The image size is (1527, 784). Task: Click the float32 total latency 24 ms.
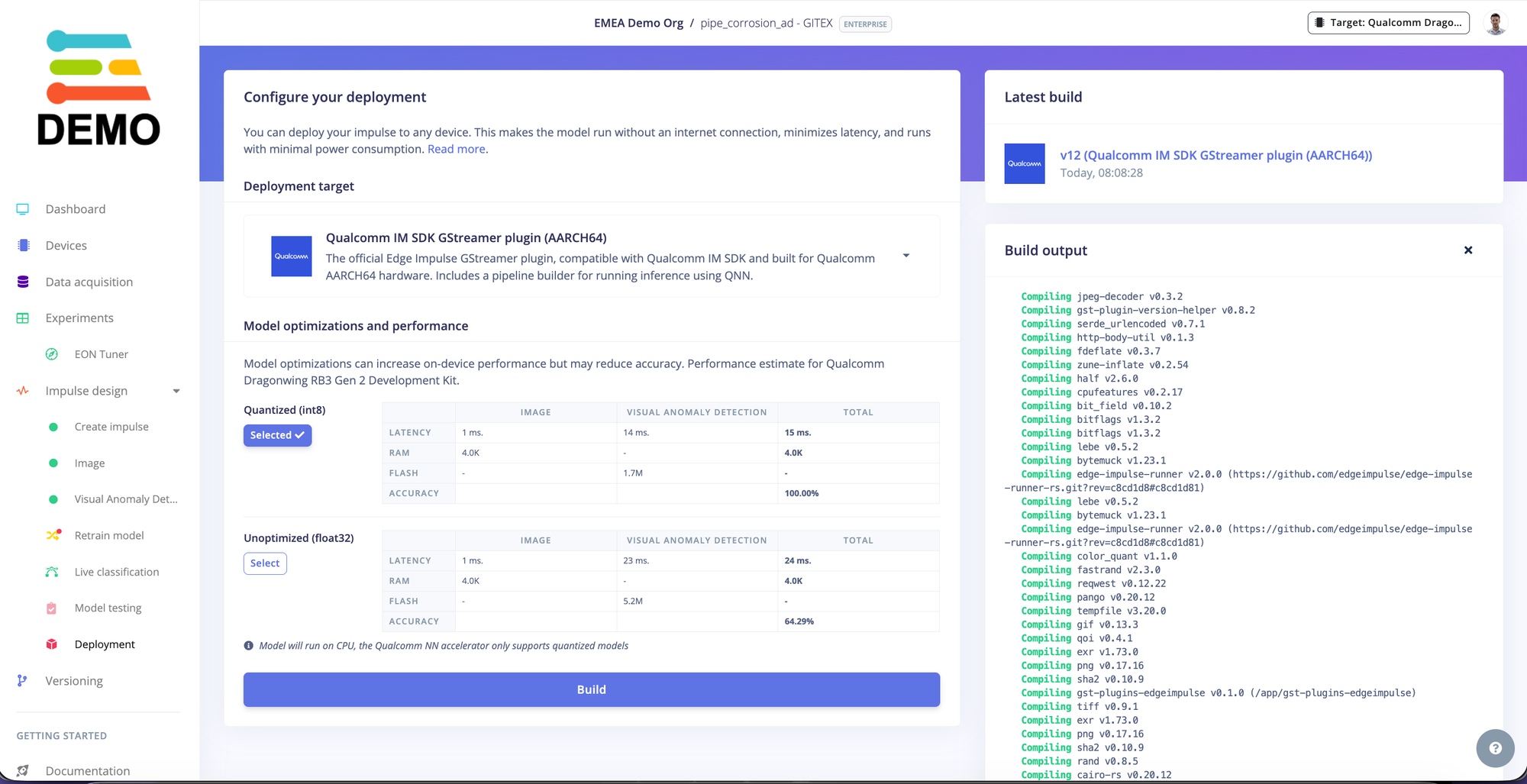click(798, 560)
